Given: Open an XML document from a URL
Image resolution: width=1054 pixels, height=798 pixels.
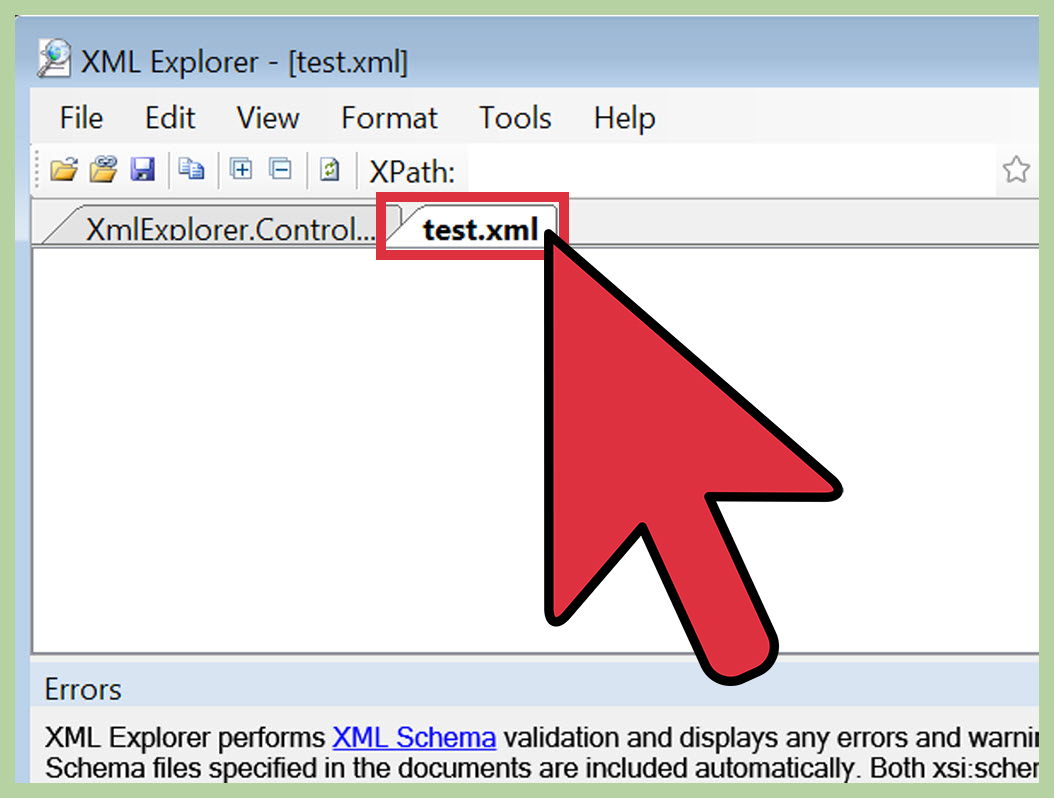Looking at the screenshot, I should [x=103, y=170].
